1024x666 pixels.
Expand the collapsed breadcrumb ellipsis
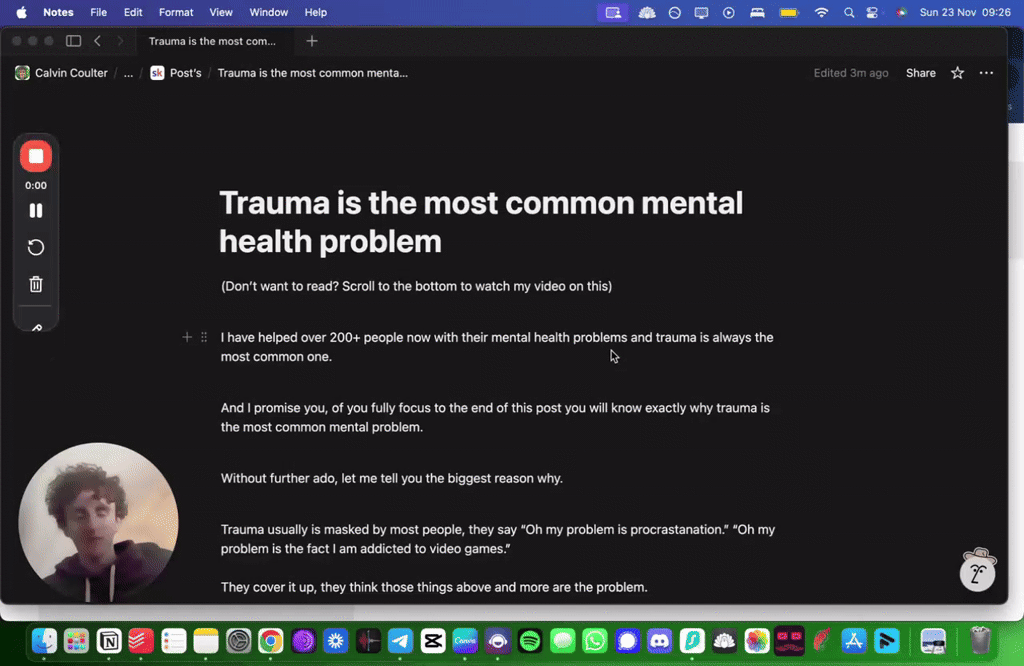click(126, 73)
